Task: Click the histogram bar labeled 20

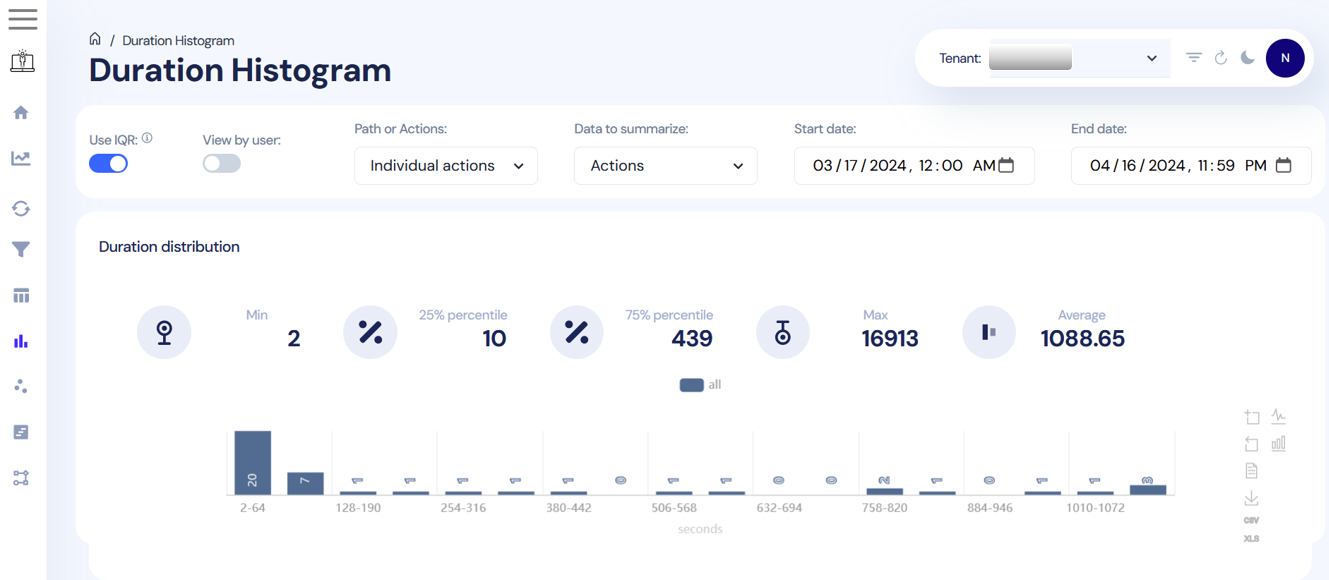Action: point(253,463)
